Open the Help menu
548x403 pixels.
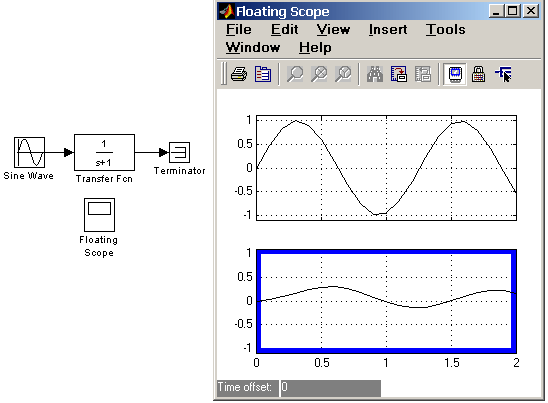[x=315, y=48]
